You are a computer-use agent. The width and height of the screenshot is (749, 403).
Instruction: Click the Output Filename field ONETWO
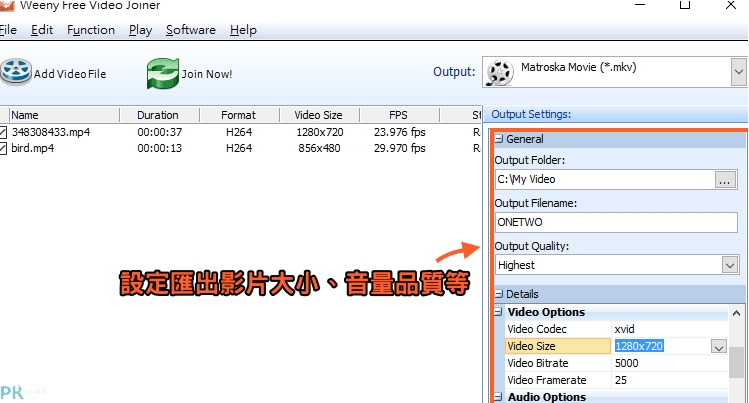tap(616, 223)
